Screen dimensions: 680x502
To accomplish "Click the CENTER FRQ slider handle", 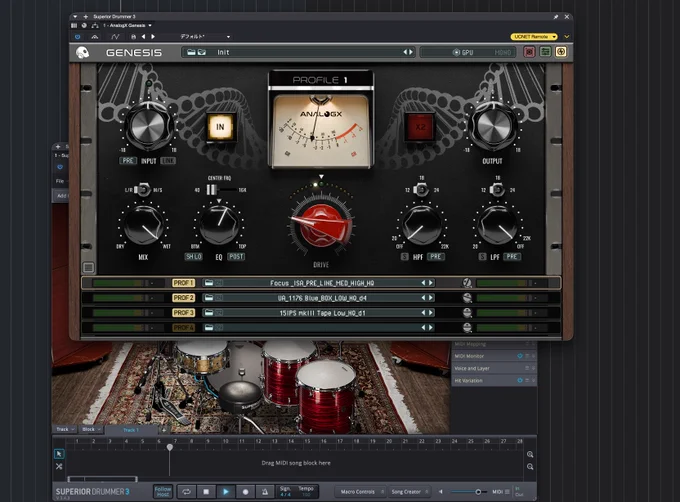I will pyautogui.click(x=211, y=190).
